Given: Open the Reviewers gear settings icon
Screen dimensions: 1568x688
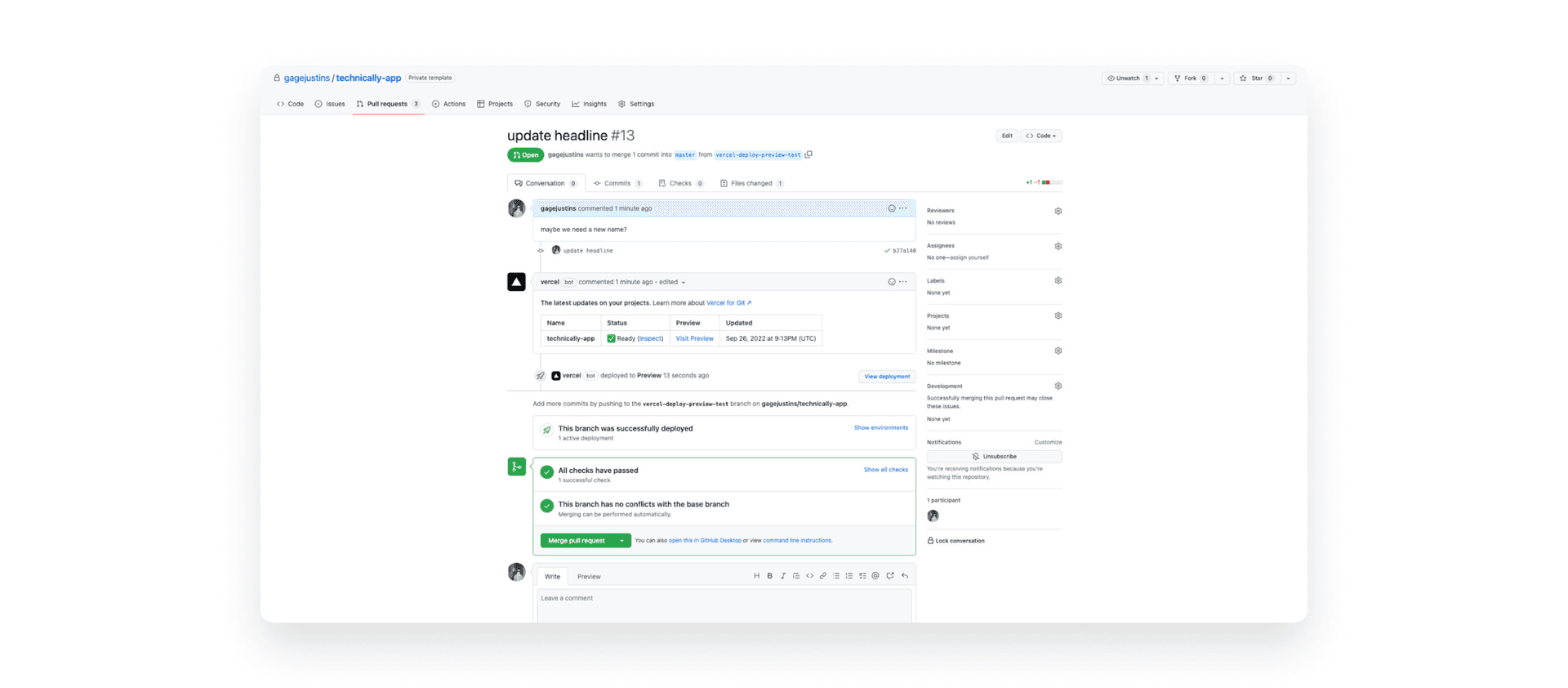Looking at the screenshot, I should pos(1058,211).
